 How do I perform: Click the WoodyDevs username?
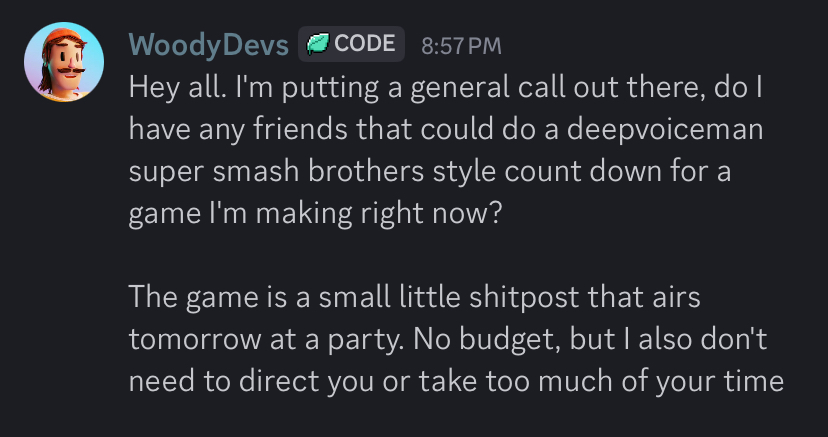[209, 45]
